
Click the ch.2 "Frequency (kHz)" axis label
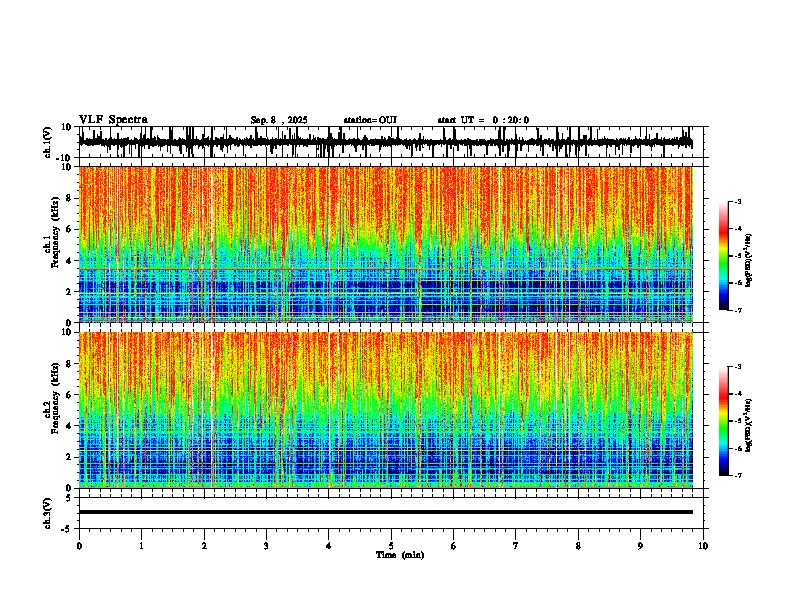[x=55, y=398]
